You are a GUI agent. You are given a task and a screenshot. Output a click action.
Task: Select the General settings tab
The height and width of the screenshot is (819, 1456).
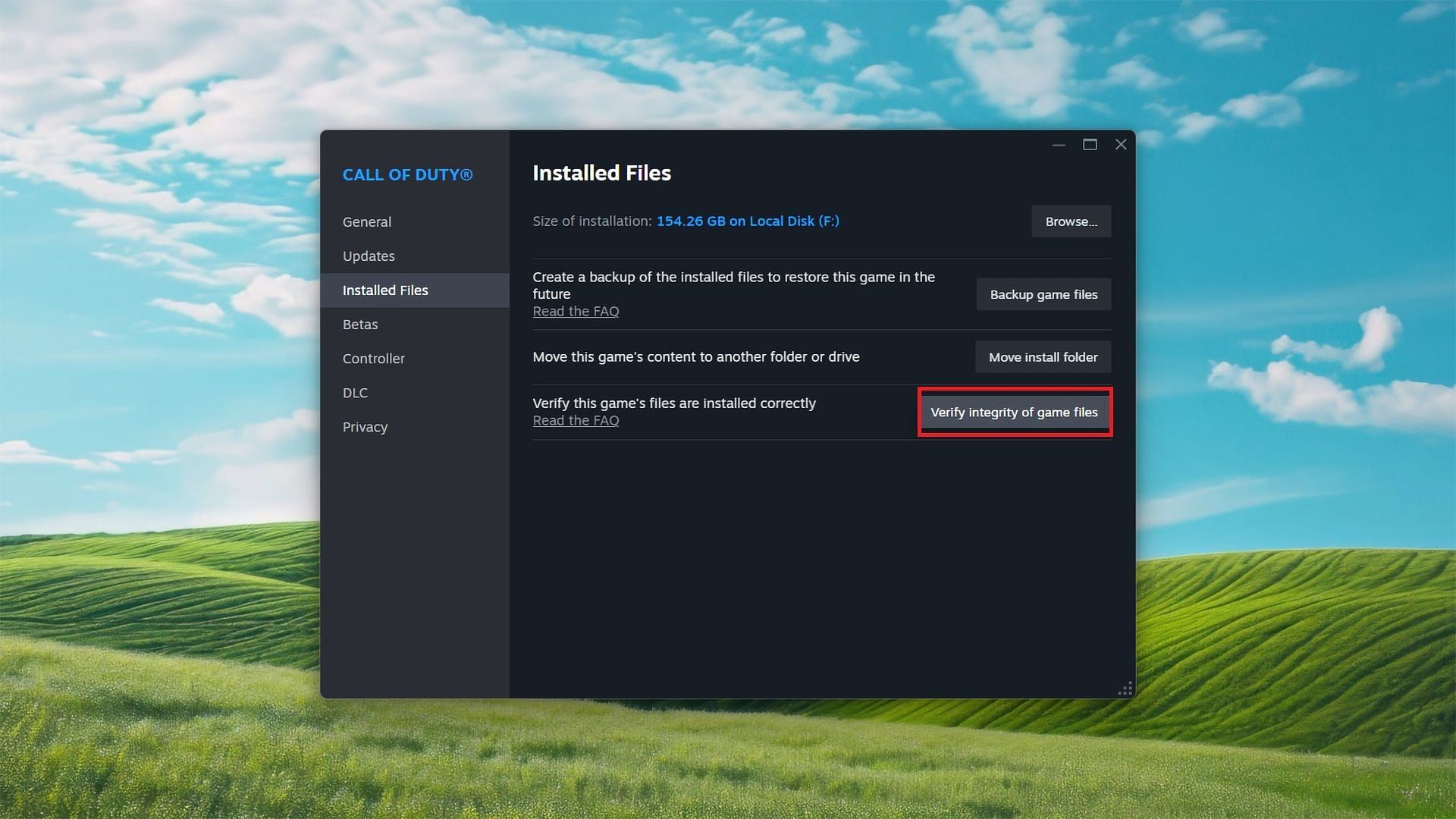pos(367,221)
